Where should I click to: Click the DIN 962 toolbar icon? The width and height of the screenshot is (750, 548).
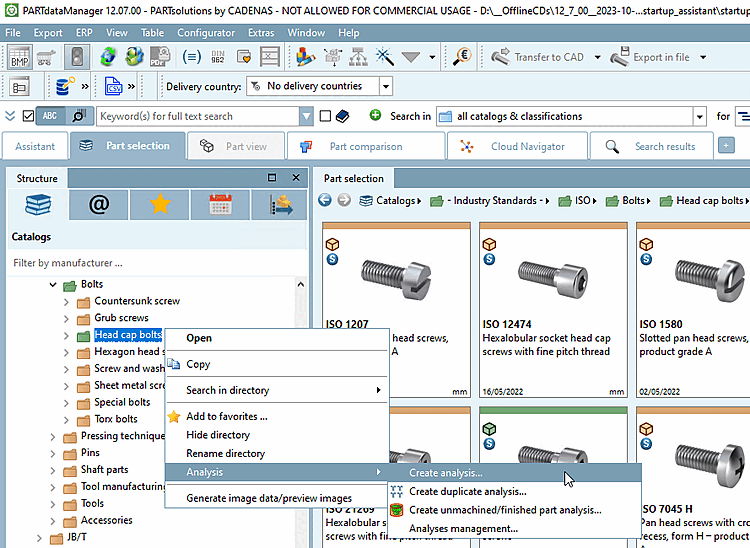point(218,57)
